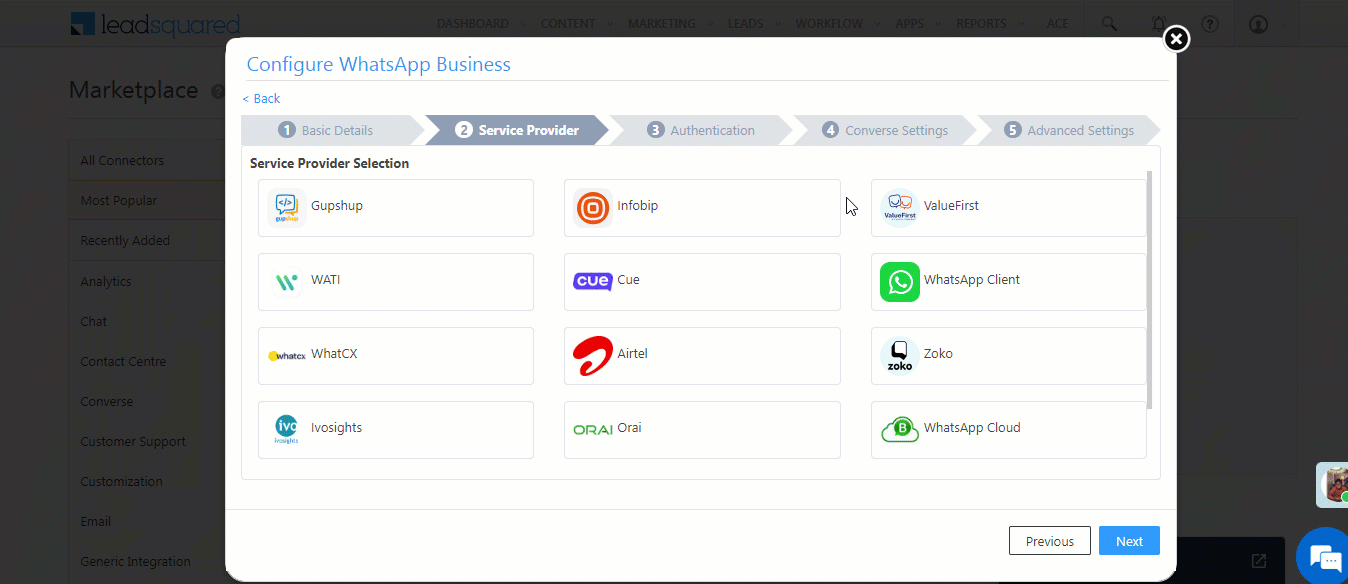This screenshot has height=584, width=1348.
Task: Choose the WhatsApp Client green icon
Action: [x=899, y=282]
